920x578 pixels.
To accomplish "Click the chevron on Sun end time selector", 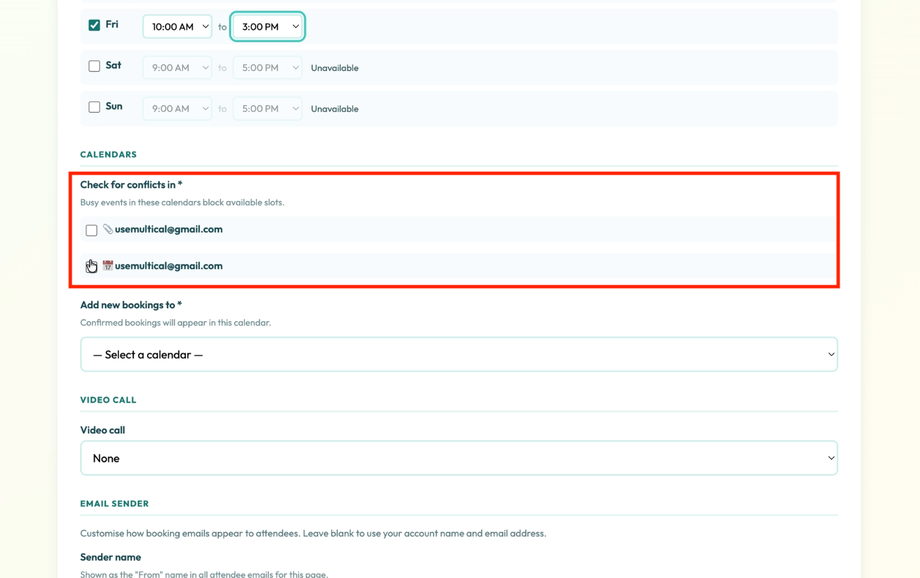I will pos(295,108).
